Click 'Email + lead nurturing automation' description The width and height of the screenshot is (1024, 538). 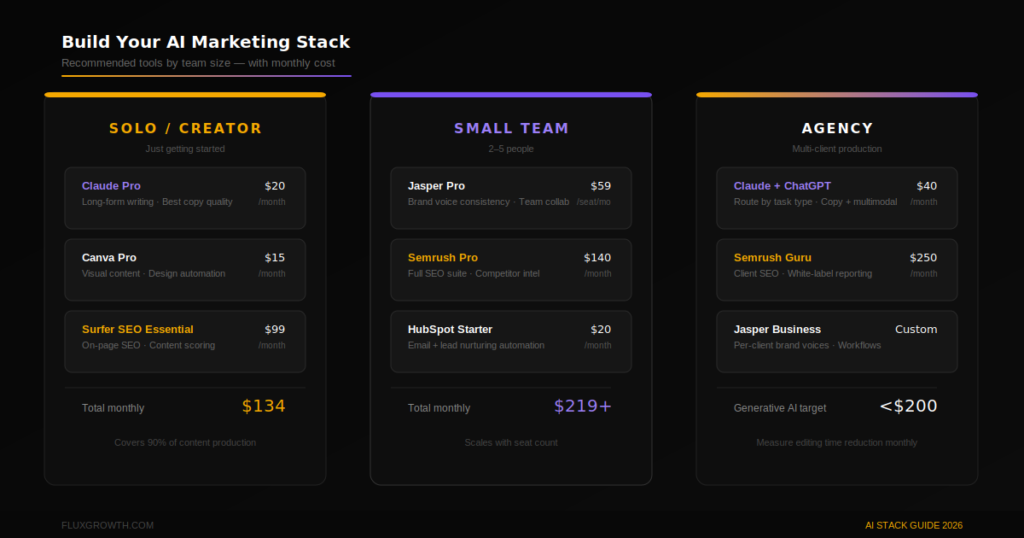[476, 345]
